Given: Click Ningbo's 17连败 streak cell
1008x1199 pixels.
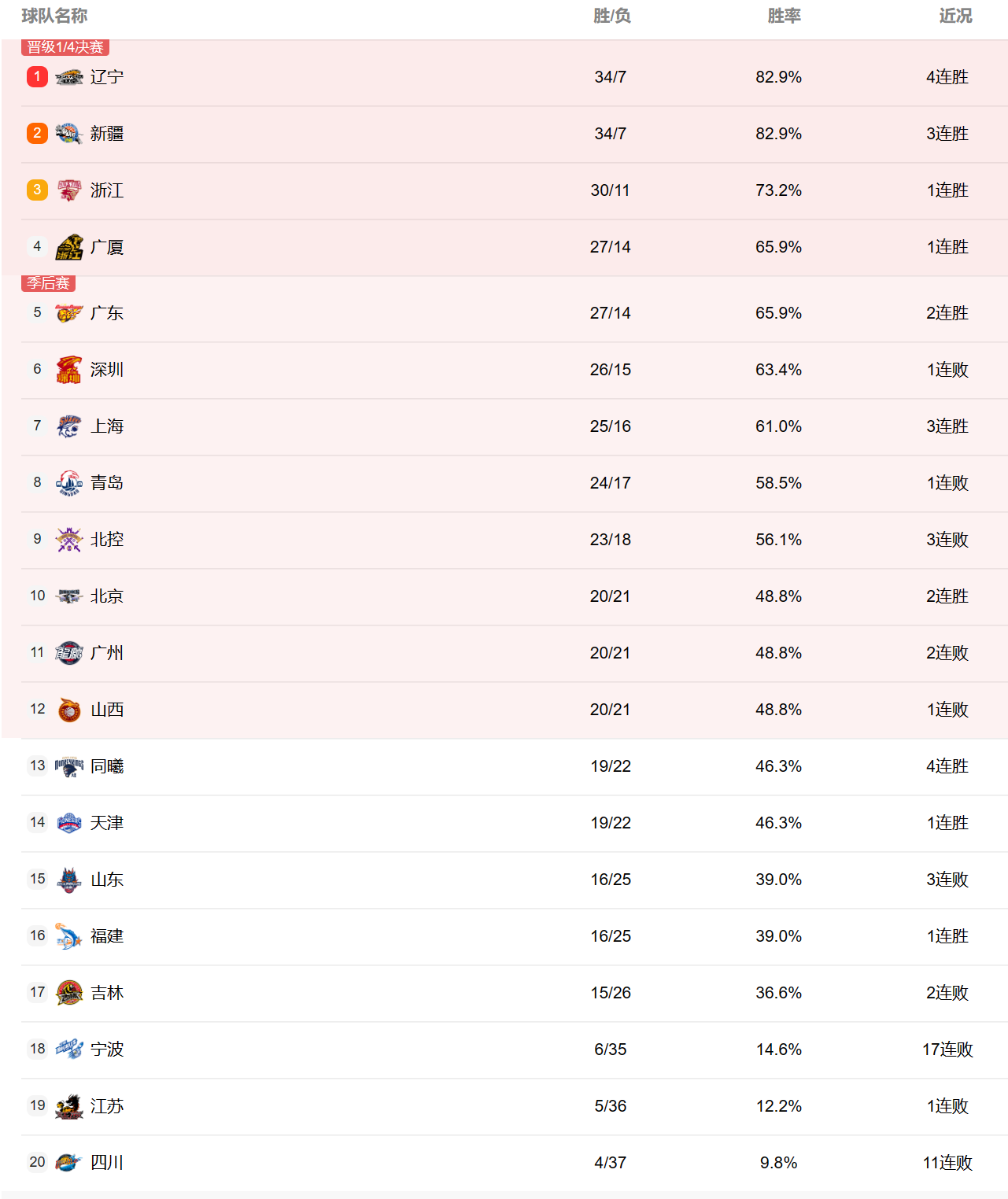Looking at the screenshot, I should [947, 1050].
